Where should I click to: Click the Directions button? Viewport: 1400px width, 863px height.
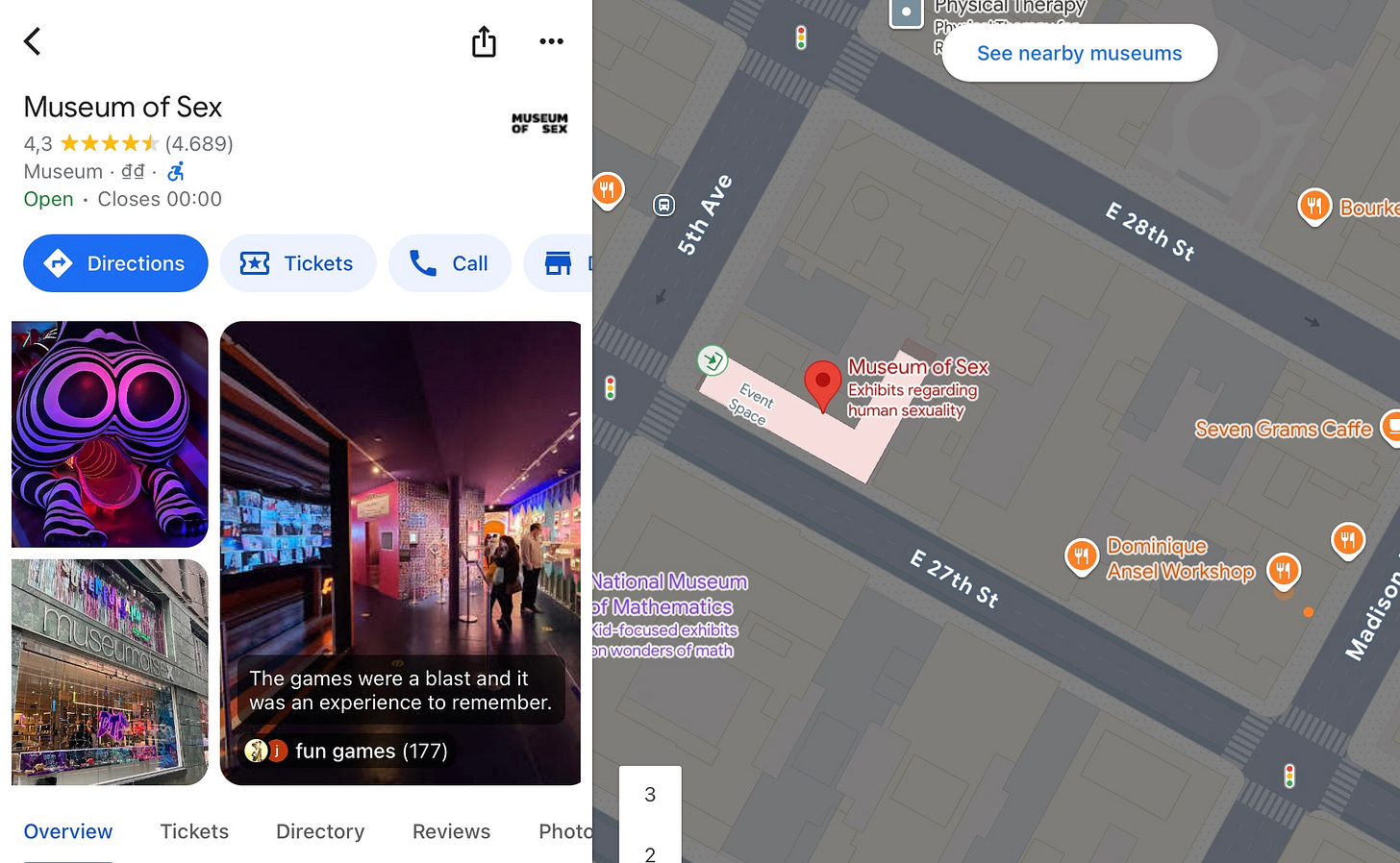(115, 263)
